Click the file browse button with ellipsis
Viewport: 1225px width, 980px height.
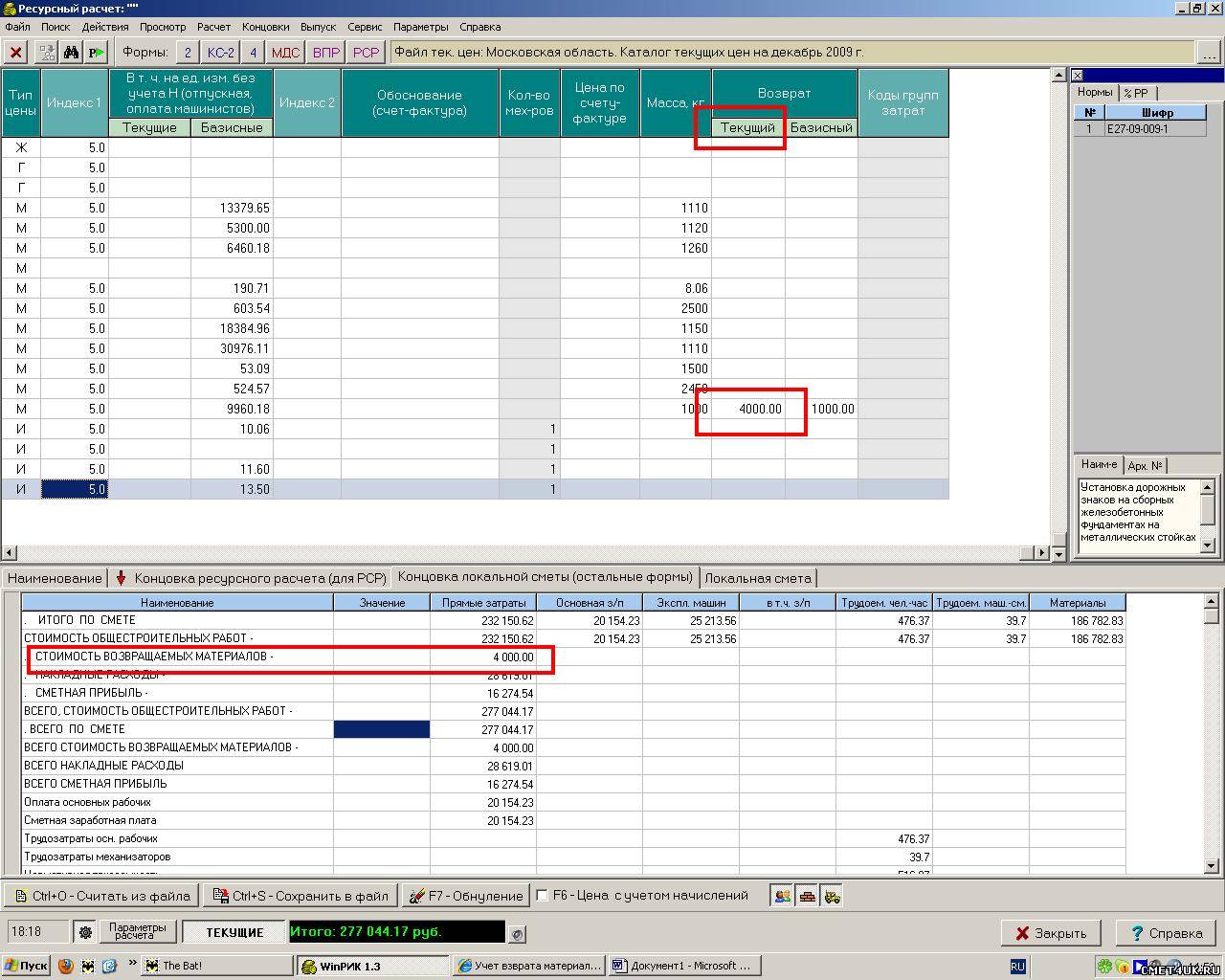click(x=1211, y=53)
